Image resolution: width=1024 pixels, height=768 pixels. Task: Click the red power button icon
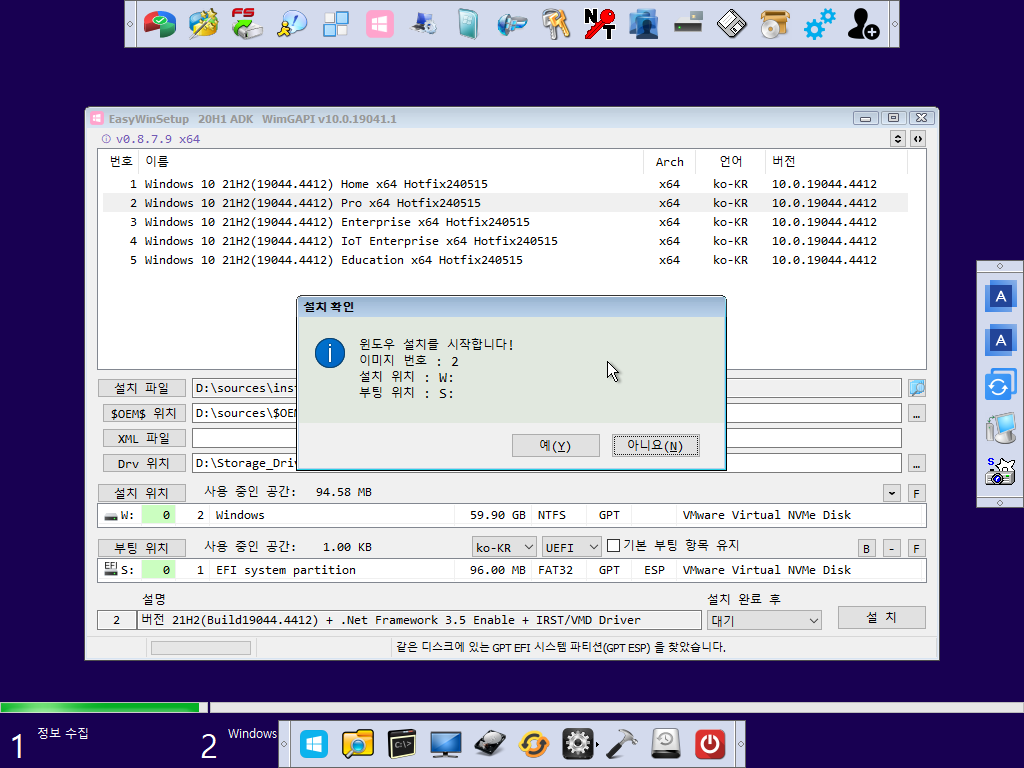[x=710, y=744]
